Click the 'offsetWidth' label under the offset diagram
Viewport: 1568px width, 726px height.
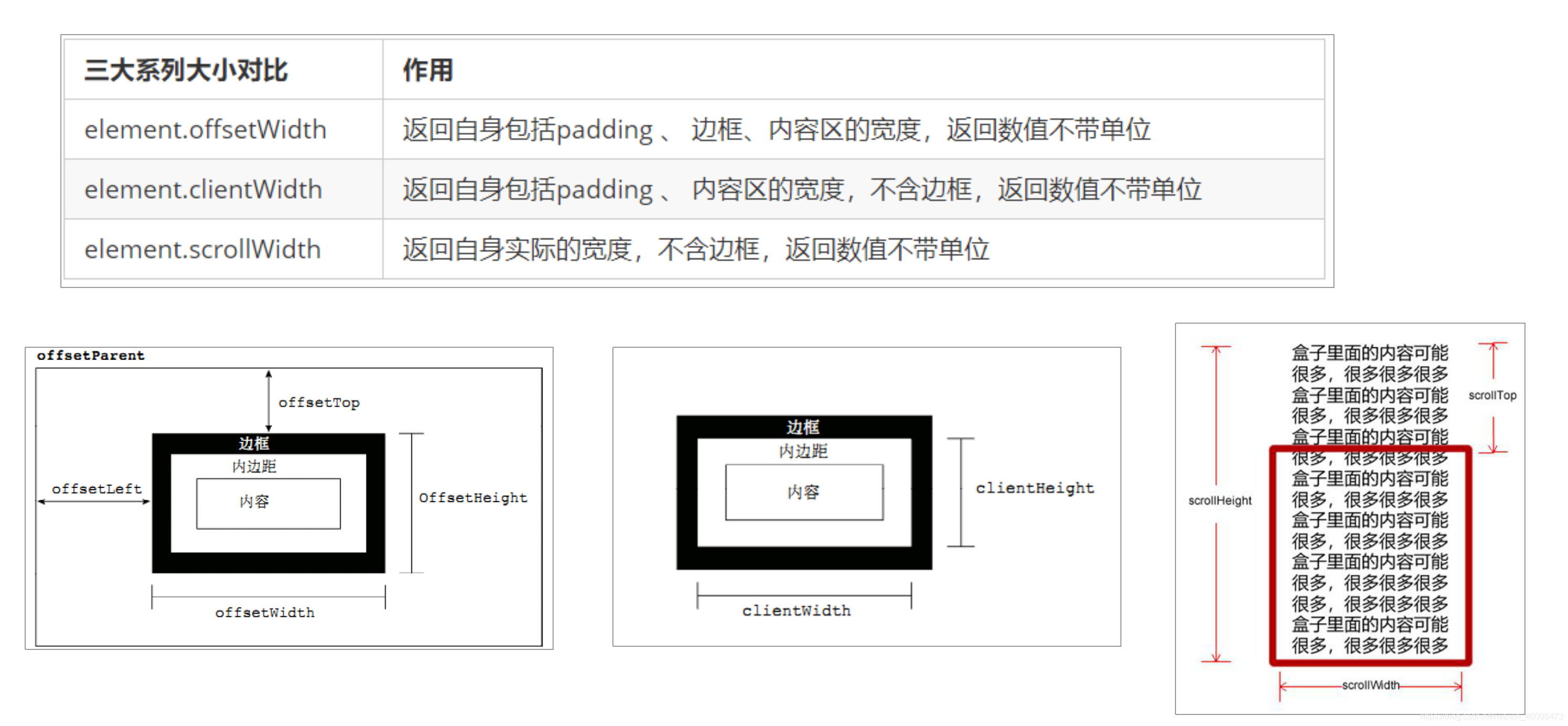pos(265,612)
